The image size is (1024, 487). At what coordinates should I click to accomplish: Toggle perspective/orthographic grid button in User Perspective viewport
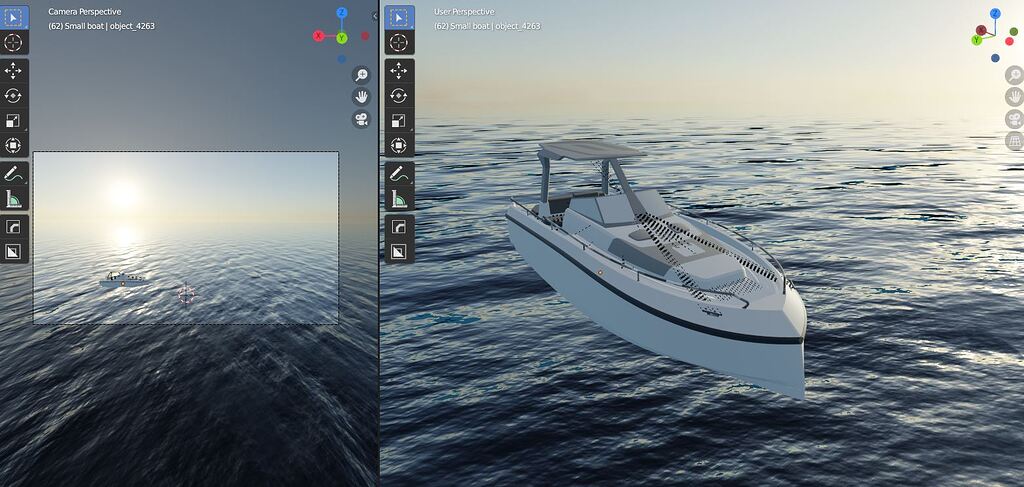[x=1014, y=141]
